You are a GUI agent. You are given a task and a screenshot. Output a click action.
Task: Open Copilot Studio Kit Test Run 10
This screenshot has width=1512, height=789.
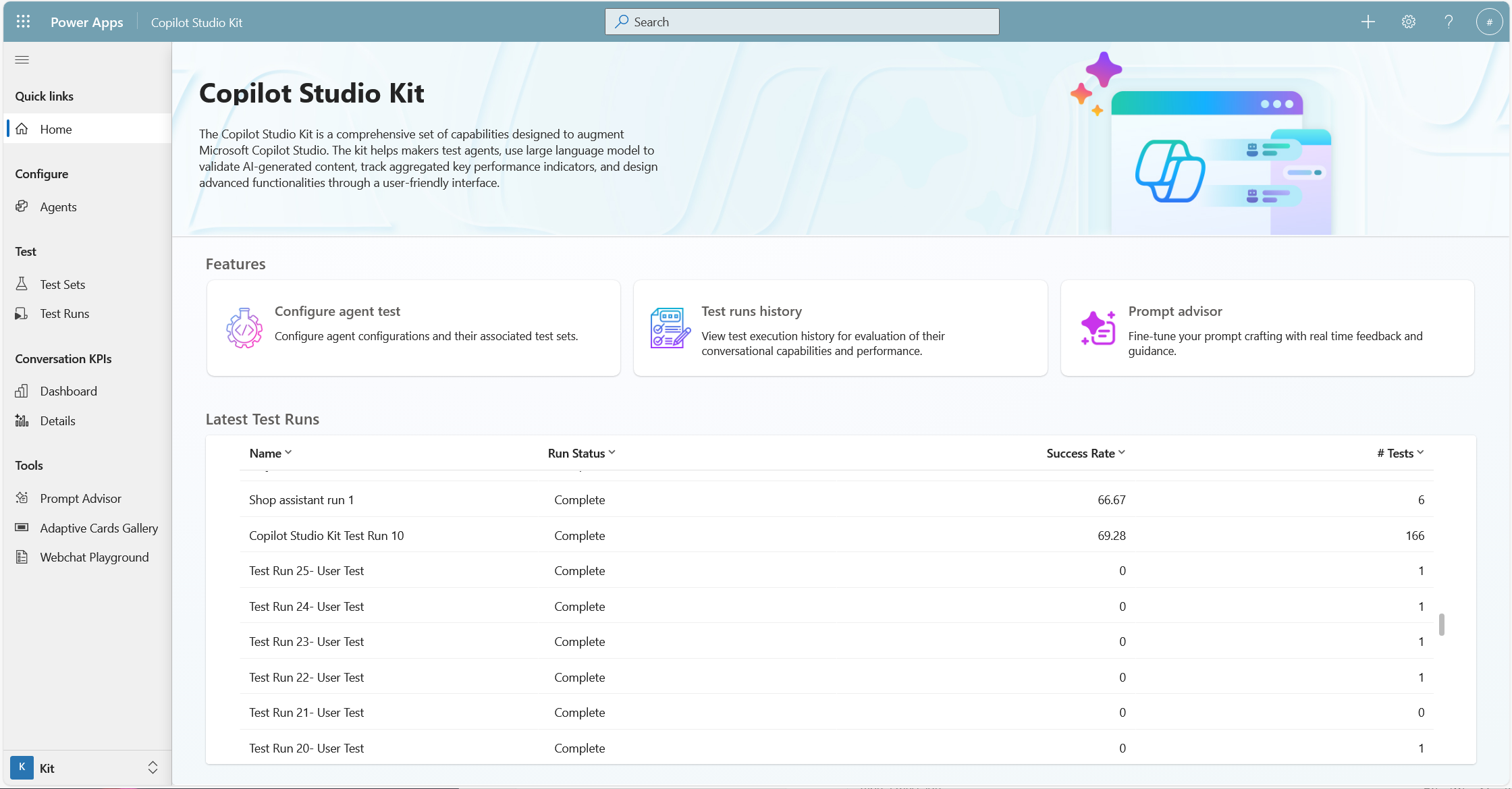click(x=326, y=535)
